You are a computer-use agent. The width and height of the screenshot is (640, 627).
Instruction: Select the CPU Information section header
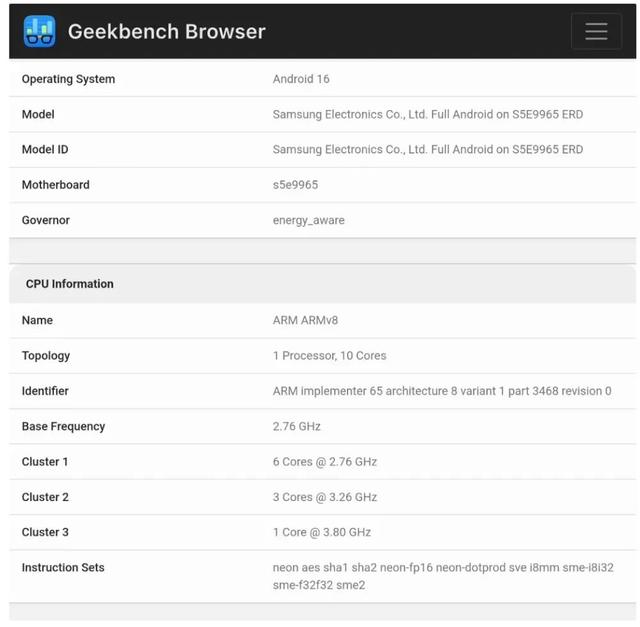coord(70,284)
